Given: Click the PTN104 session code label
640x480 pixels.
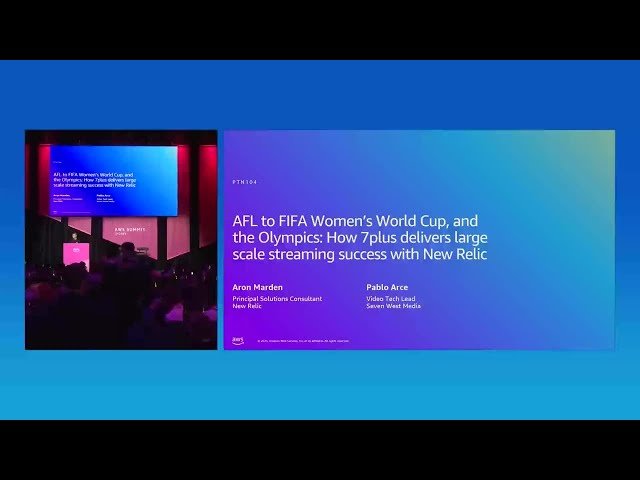Looking at the screenshot, I should pos(244,183).
